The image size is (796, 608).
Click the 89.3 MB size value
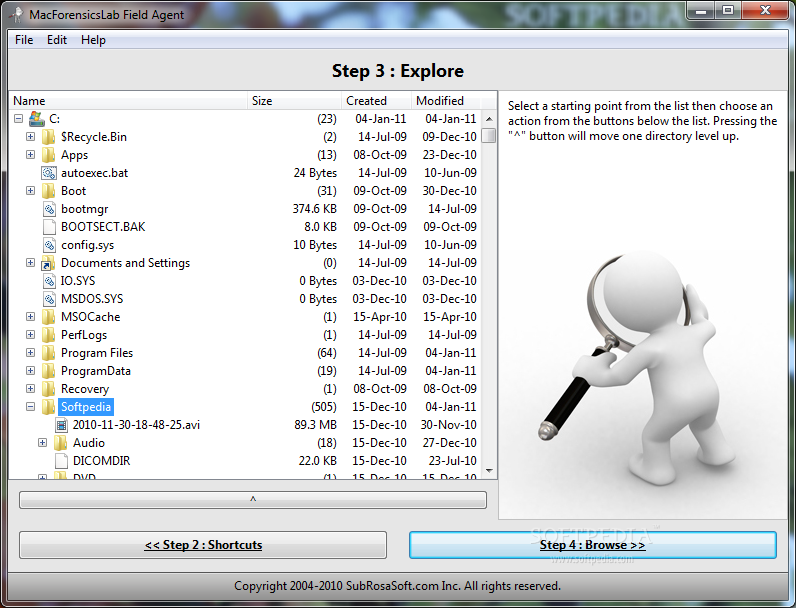click(x=315, y=425)
